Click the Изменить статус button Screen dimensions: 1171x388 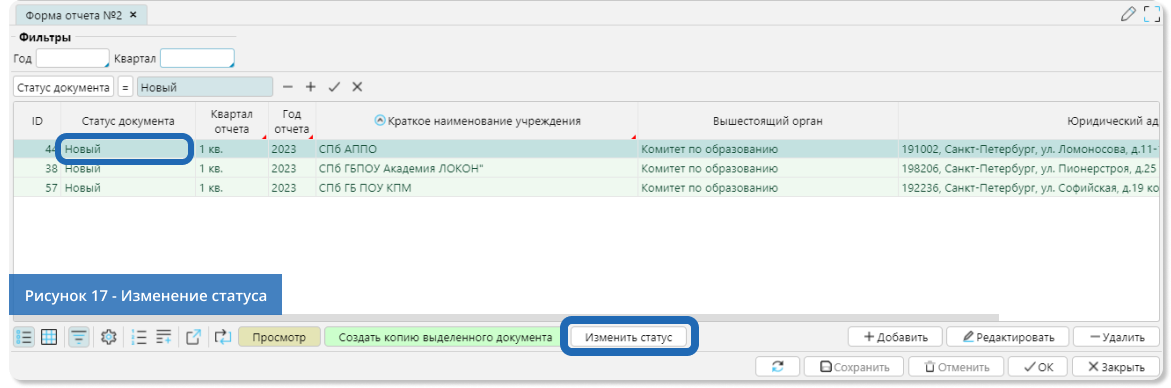(x=629, y=337)
